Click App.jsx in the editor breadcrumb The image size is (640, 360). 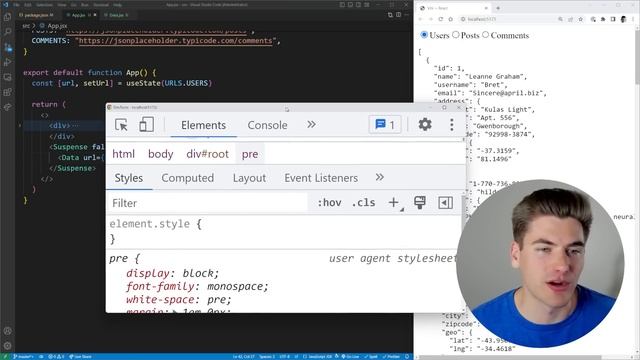coord(57,26)
